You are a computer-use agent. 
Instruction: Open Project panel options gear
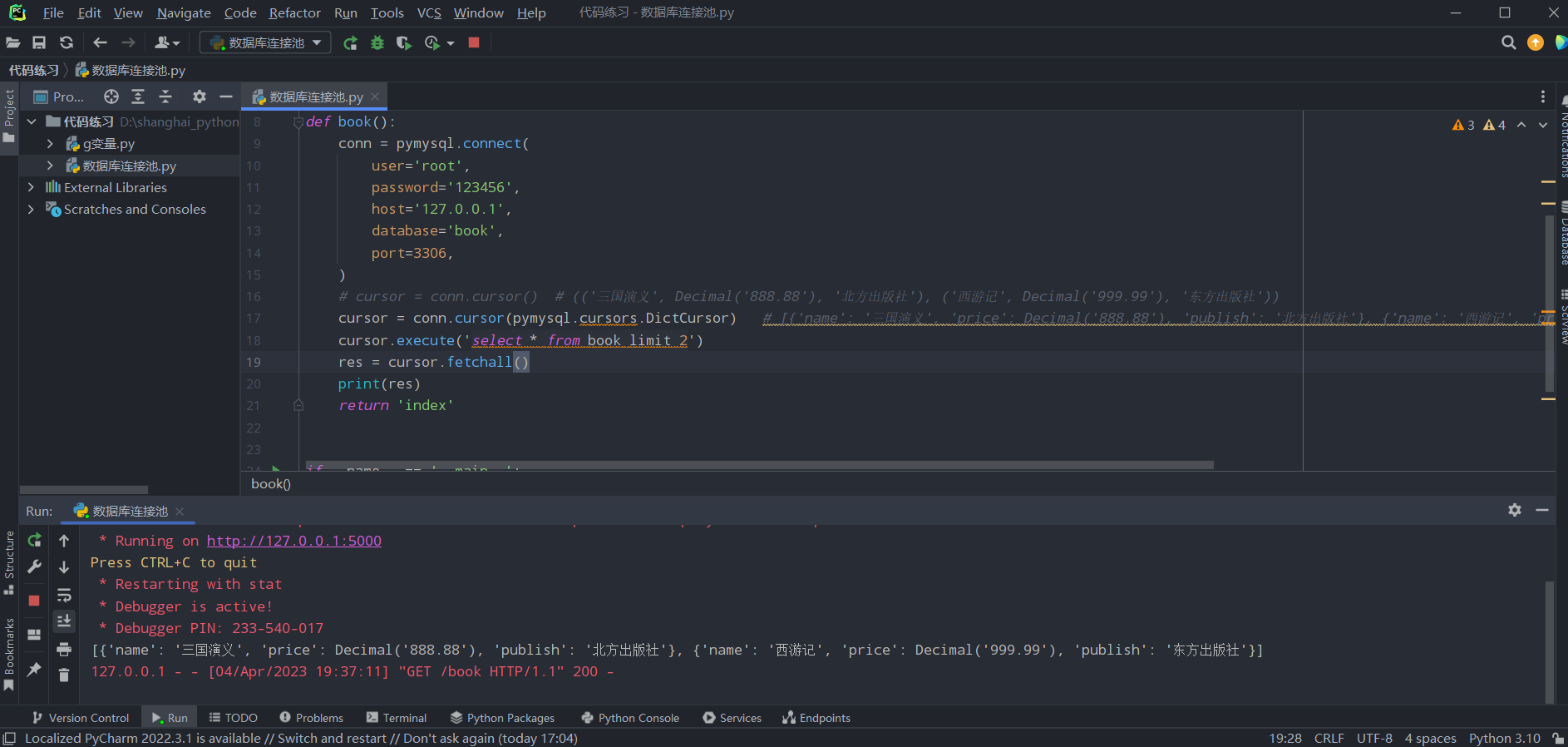click(x=200, y=96)
